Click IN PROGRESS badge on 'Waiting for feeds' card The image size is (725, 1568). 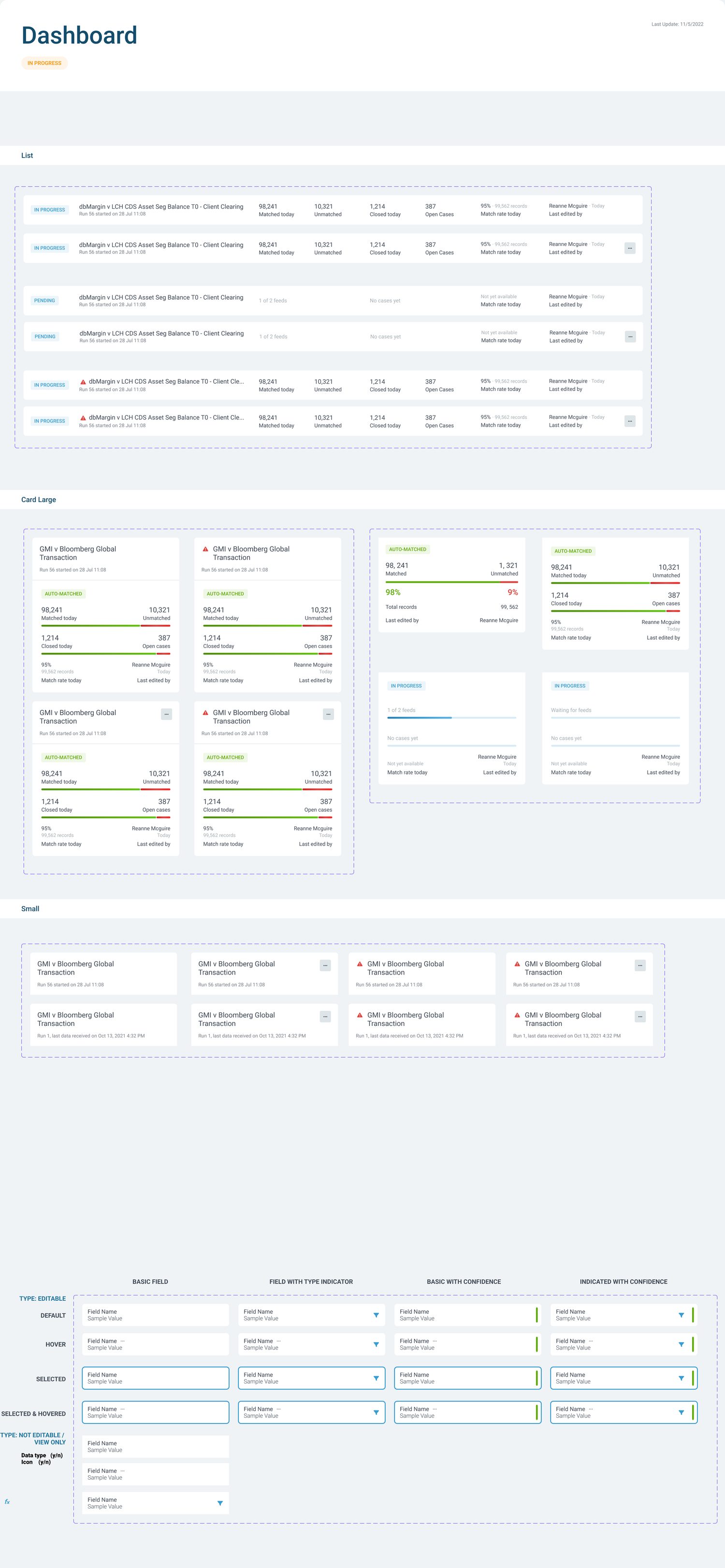[570, 686]
